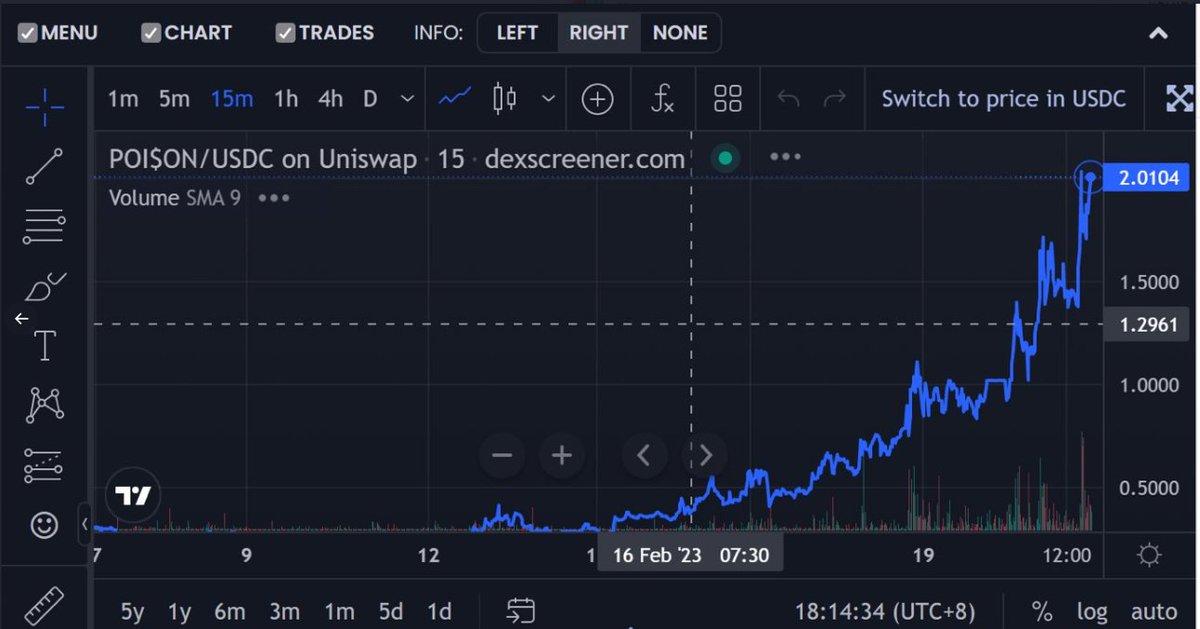Select the ruler measure tool

pos(43,607)
